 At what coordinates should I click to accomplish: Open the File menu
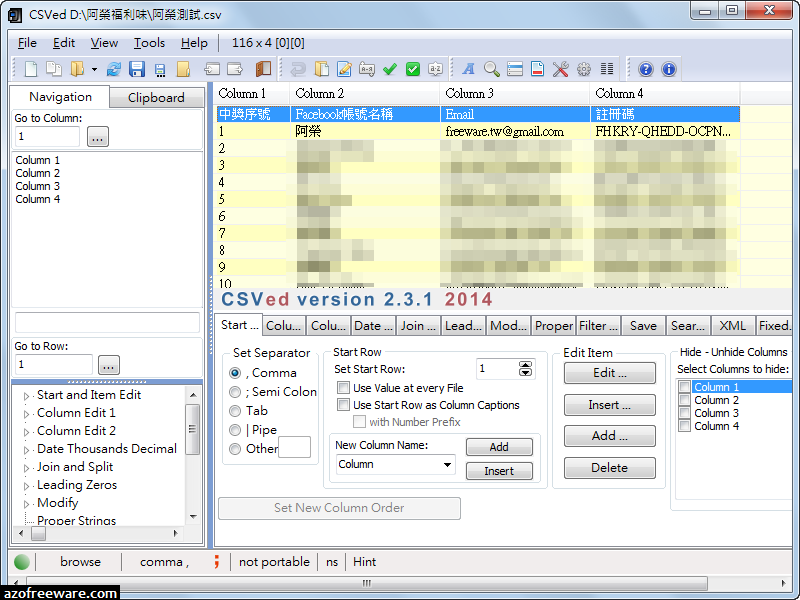coord(27,43)
